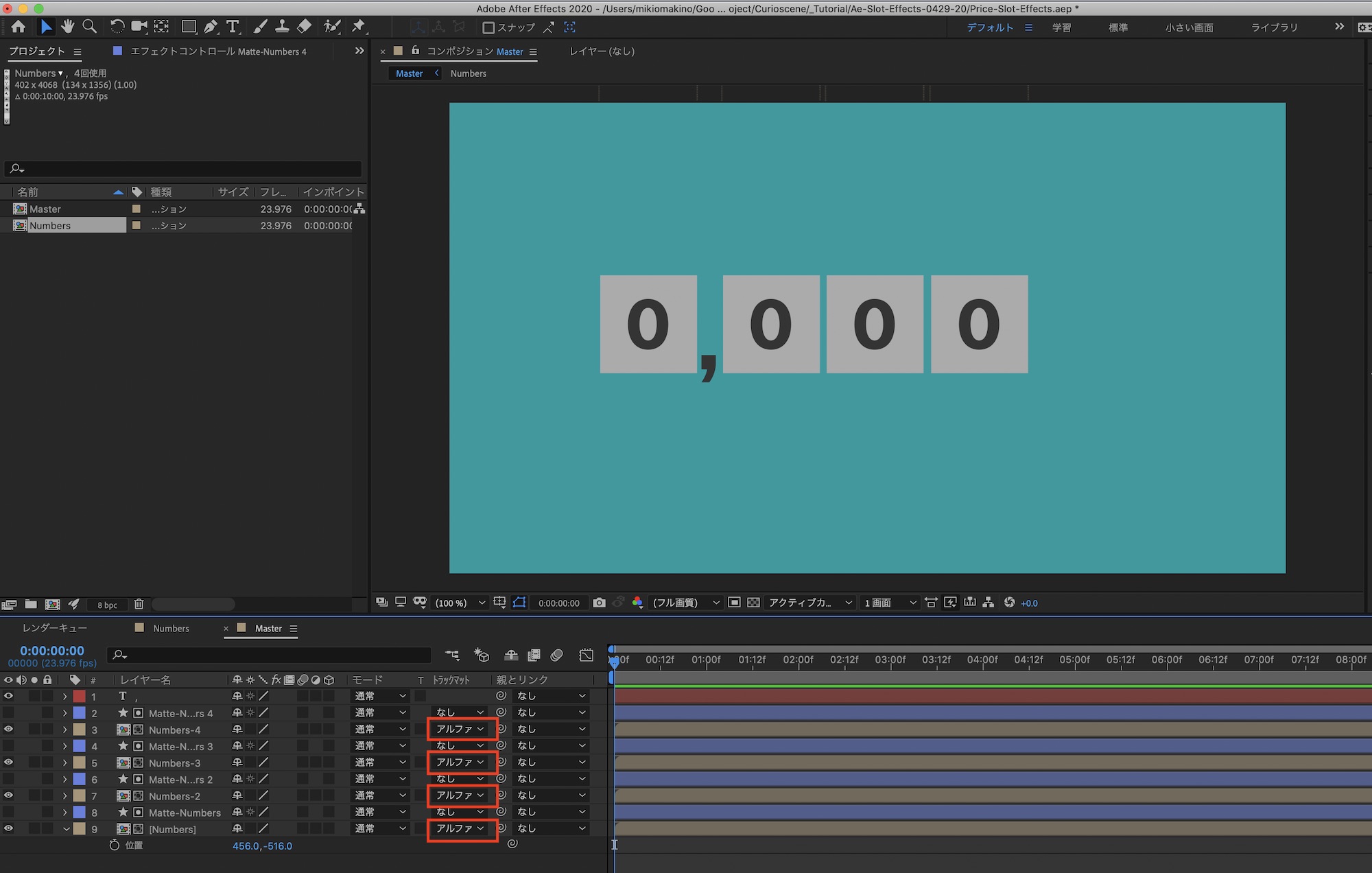Show the Matte-Numbers layer via eye column
Screen dimensions: 1372x873
pos(8,812)
